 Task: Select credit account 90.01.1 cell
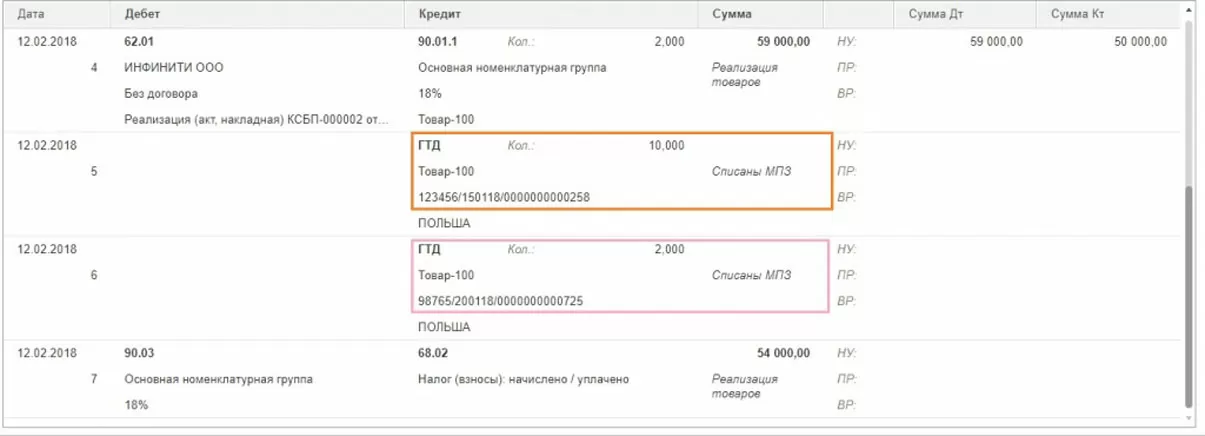[x=439, y=42]
